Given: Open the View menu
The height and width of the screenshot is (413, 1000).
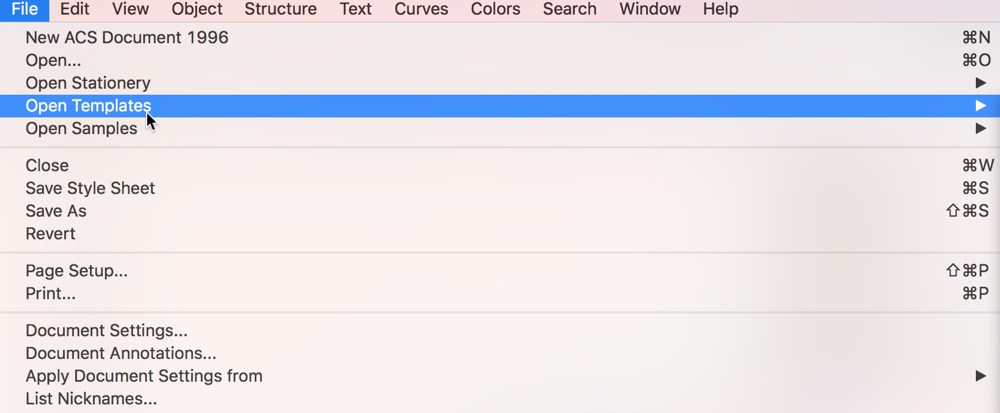Looking at the screenshot, I should (x=130, y=10).
